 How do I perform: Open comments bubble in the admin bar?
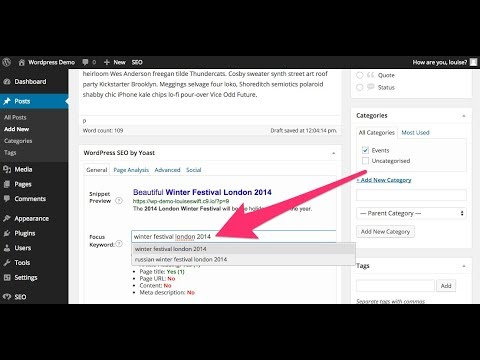tap(85, 62)
